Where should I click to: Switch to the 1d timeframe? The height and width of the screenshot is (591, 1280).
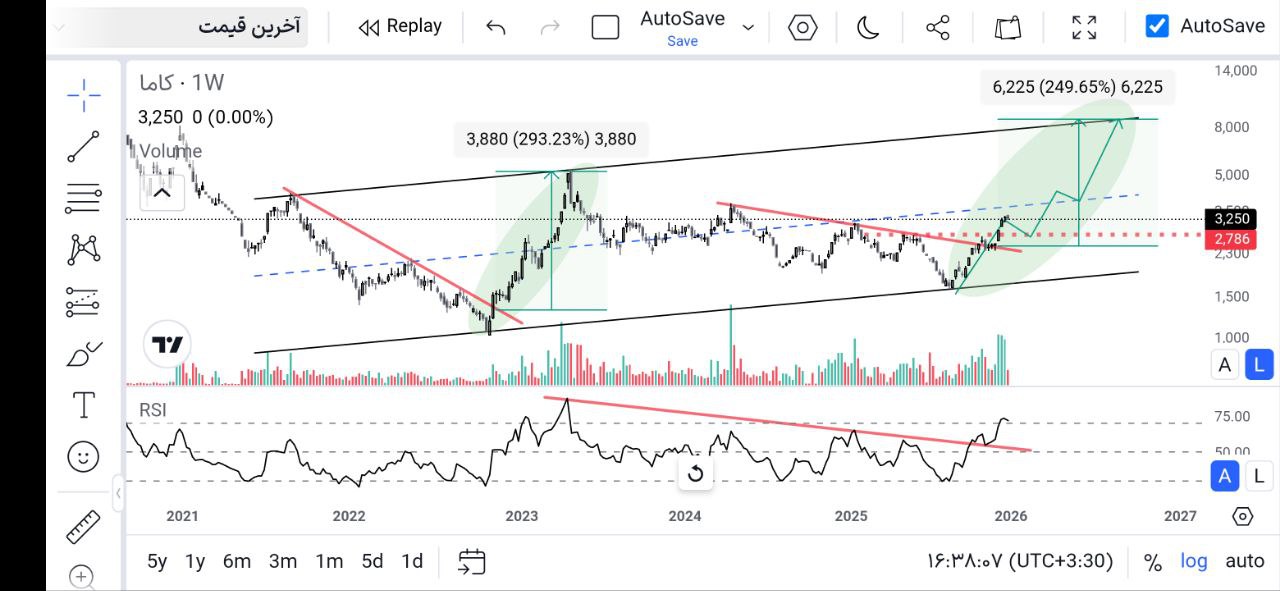tap(411, 562)
